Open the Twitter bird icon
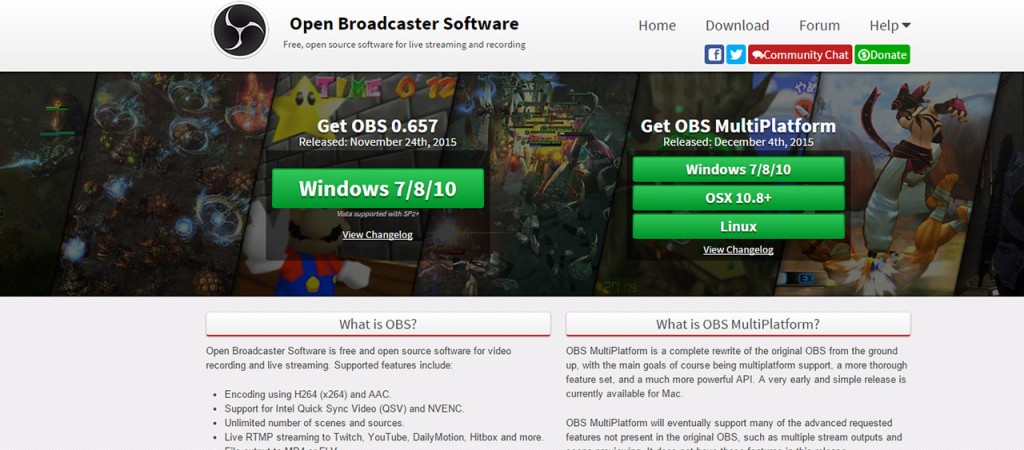 (736, 55)
